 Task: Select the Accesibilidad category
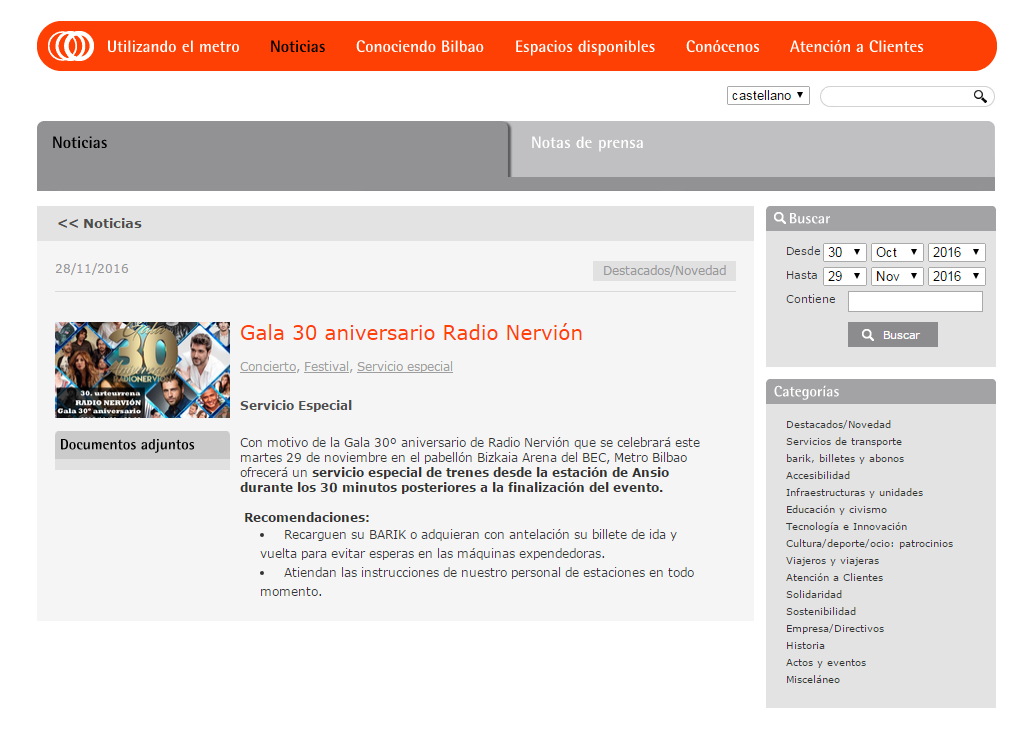tap(818, 475)
